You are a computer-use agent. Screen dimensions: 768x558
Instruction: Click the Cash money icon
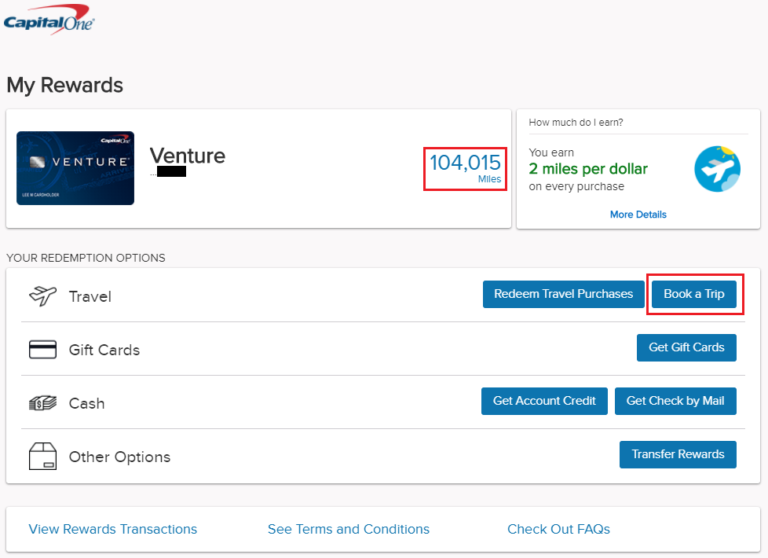(x=43, y=403)
